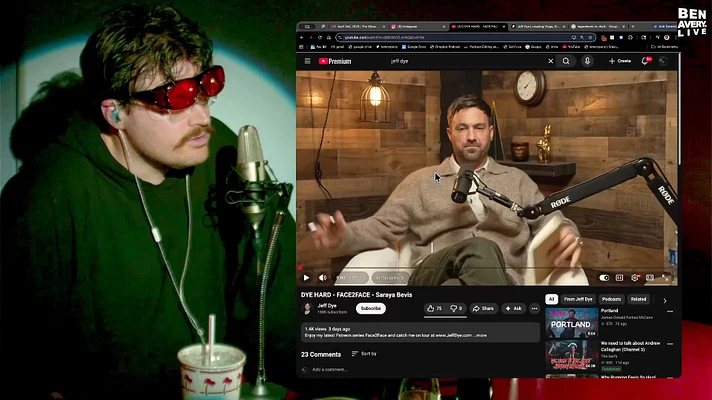Screen dimensions: 712x400
Task: Click the Ask AI button
Action: pyautogui.click(x=514, y=308)
